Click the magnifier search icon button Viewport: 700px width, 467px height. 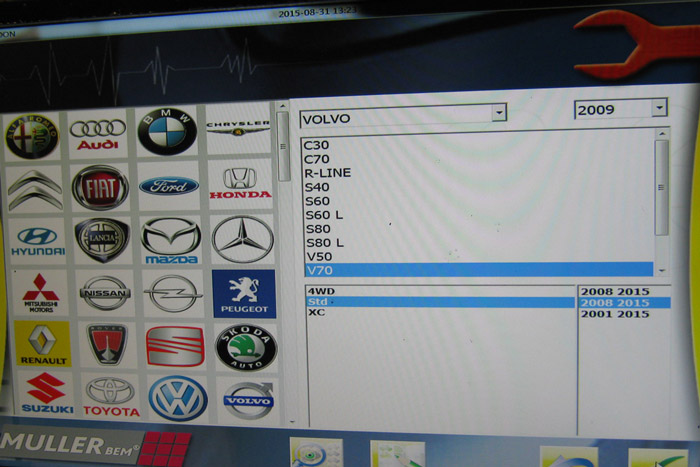click(x=317, y=453)
